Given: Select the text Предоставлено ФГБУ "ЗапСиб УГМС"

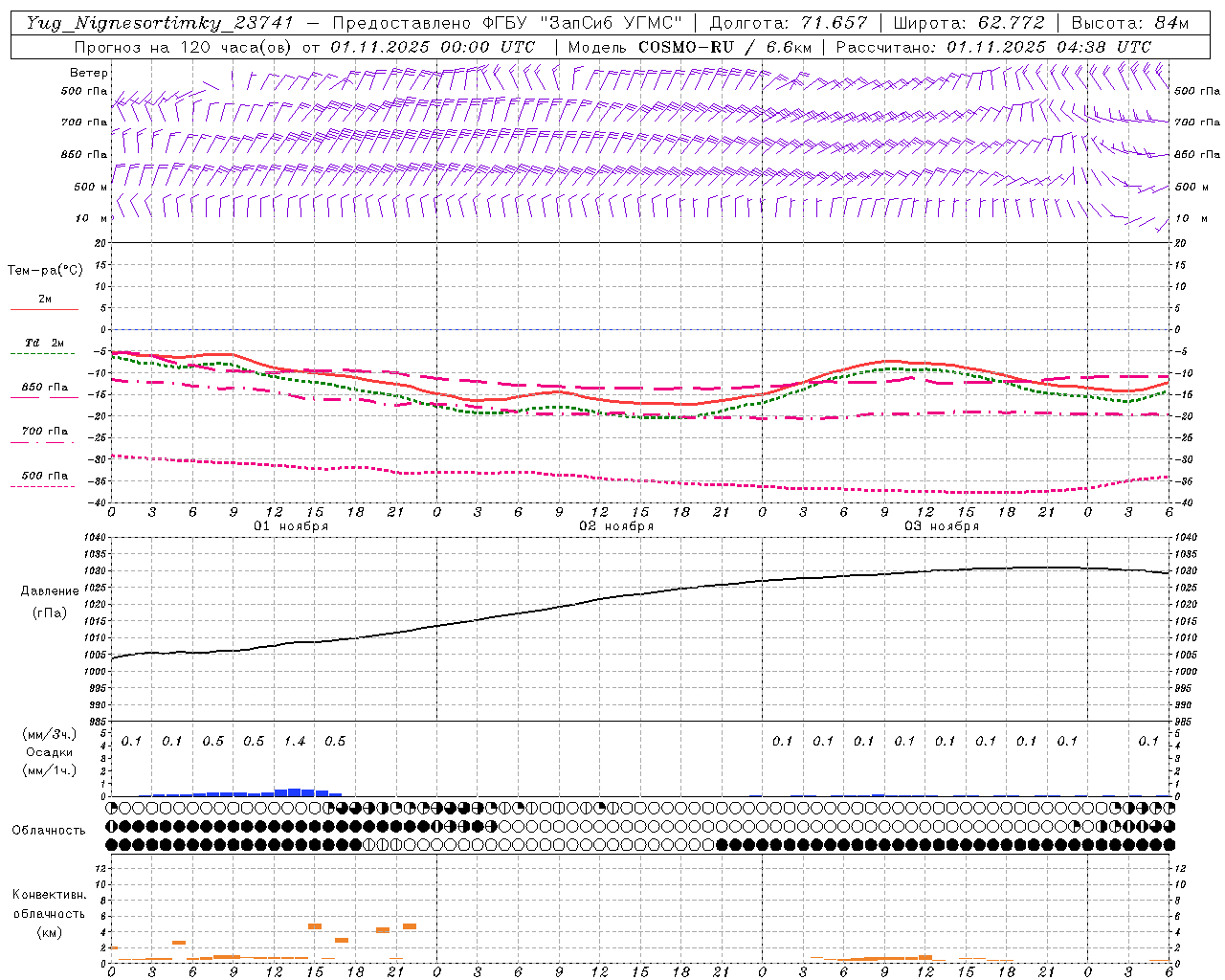Looking at the screenshot, I should tap(507, 23).
